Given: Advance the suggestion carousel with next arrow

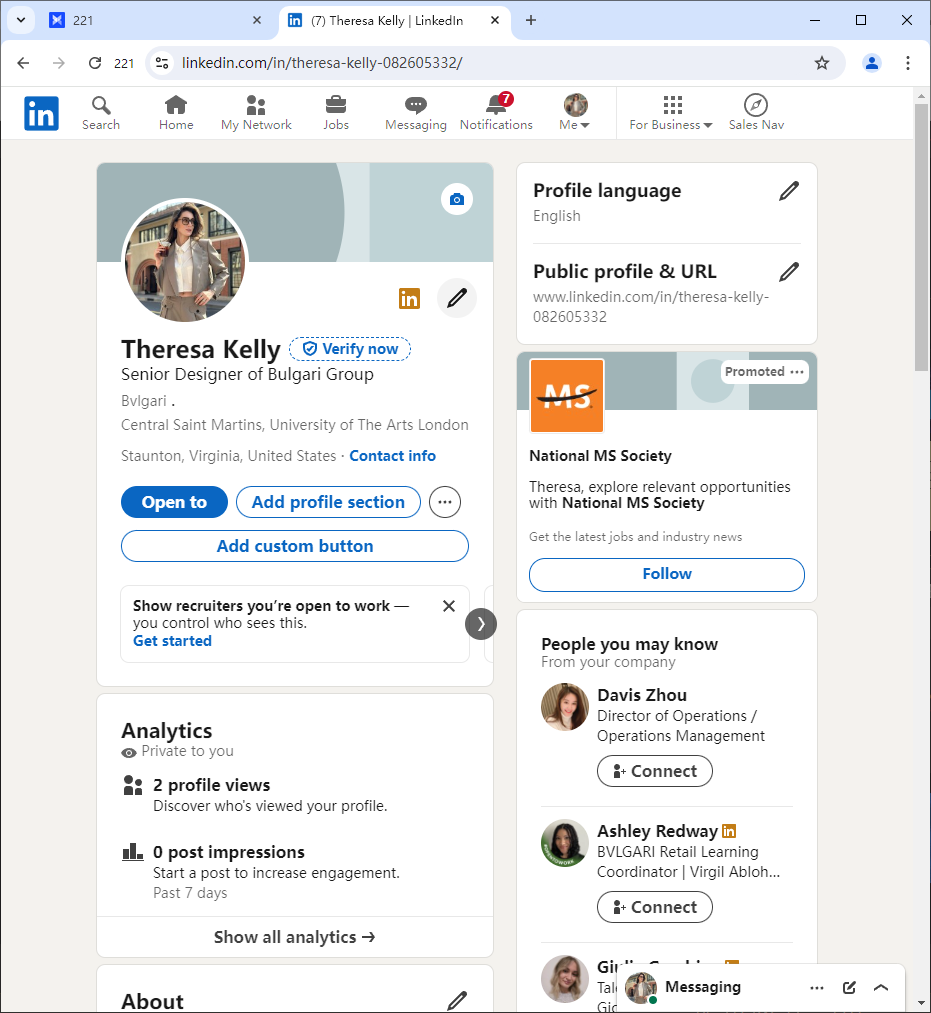Looking at the screenshot, I should (481, 624).
